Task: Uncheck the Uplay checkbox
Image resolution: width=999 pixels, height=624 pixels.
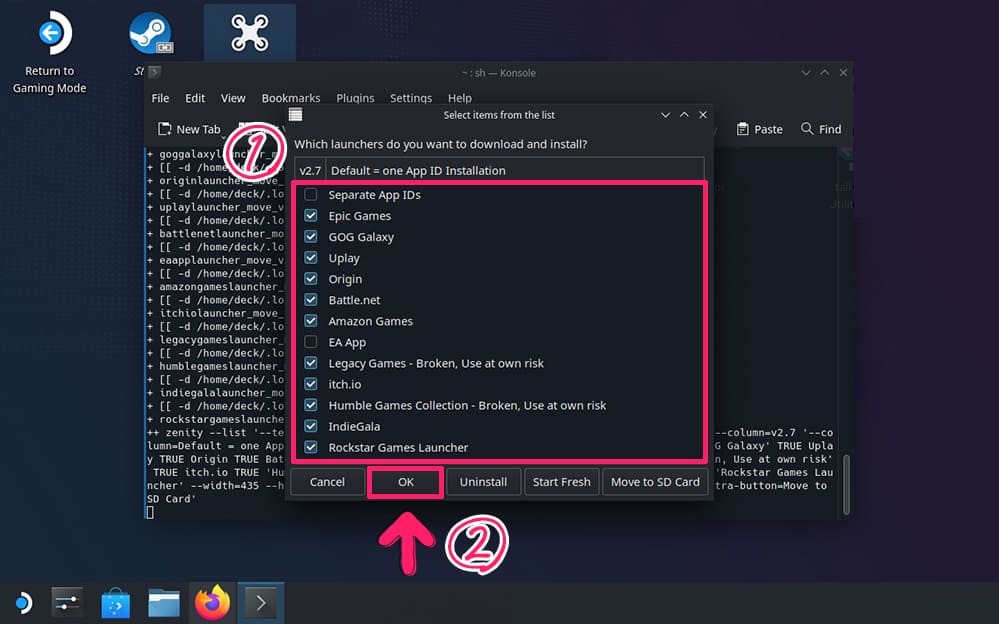Action: pyautogui.click(x=311, y=258)
